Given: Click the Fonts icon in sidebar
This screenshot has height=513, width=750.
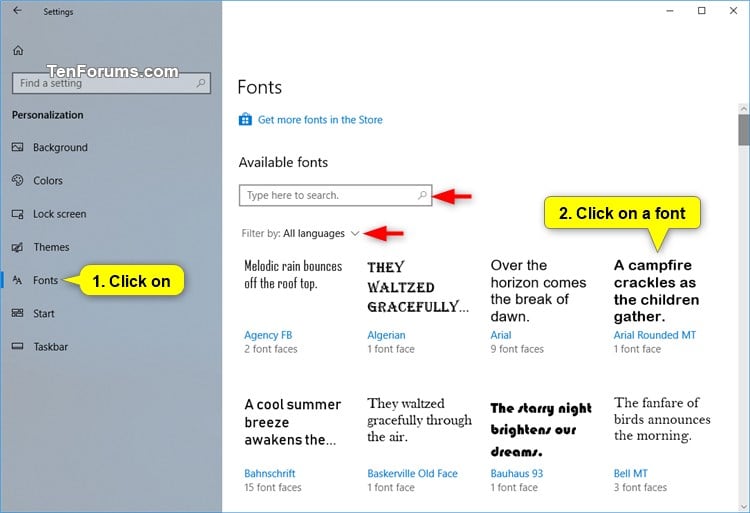Looking at the screenshot, I should (x=17, y=280).
